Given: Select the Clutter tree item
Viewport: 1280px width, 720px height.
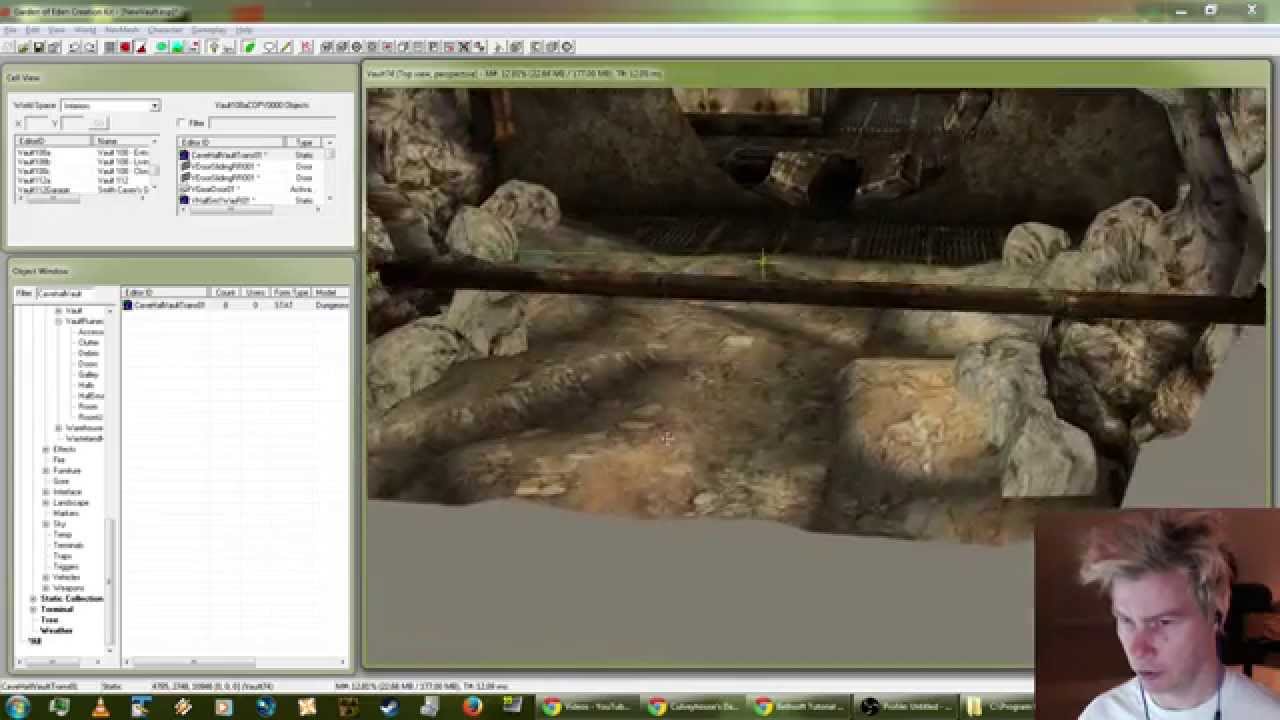Looking at the screenshot, I should point(89,342).
